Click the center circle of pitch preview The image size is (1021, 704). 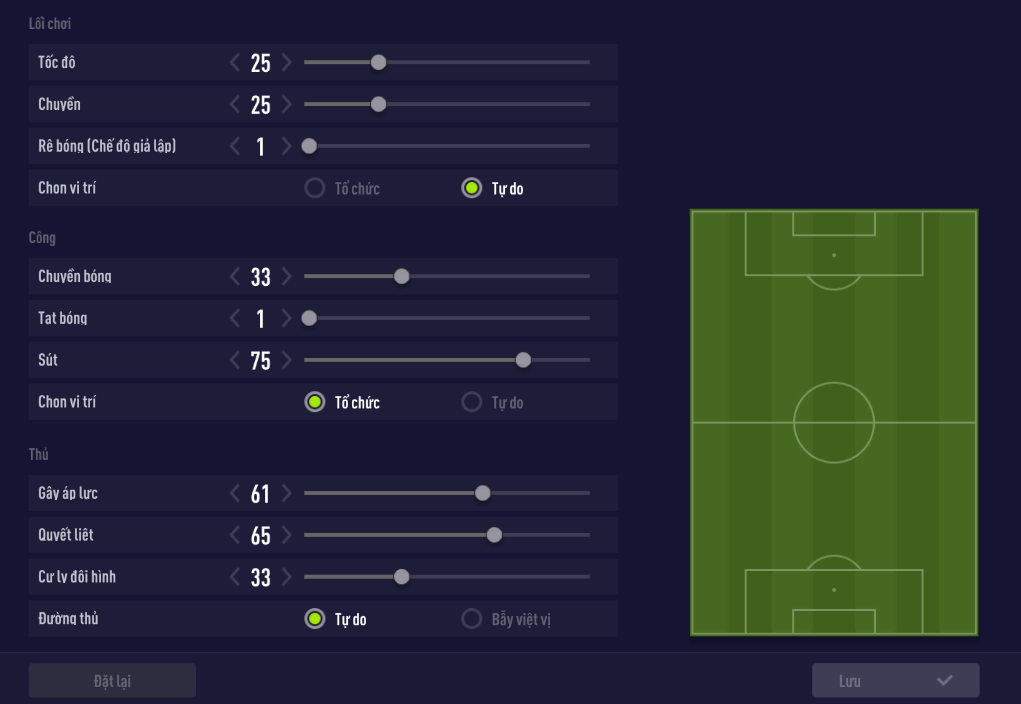834,422
